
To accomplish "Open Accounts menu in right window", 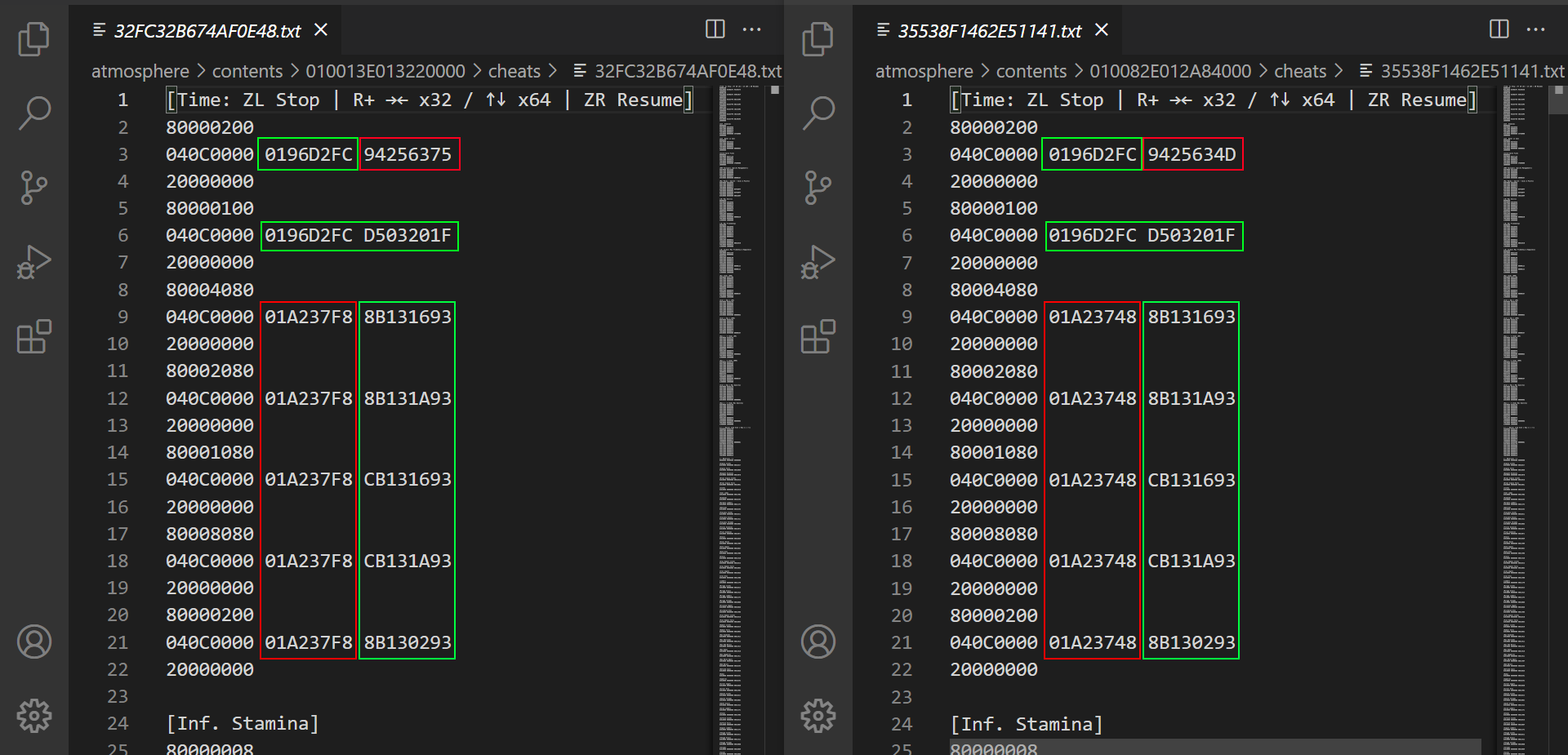I will pyautogui.click(x=818, y=642).
